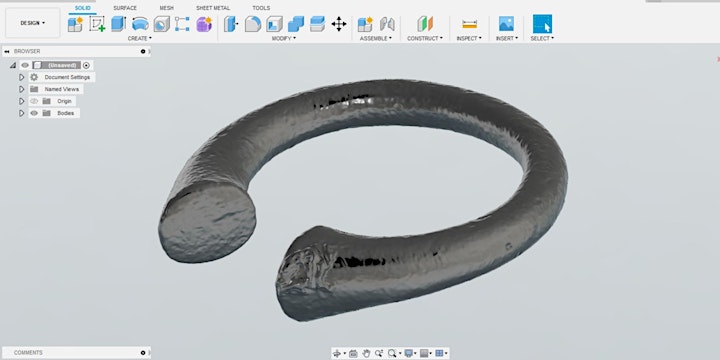The image size is (720, 360).
Task: Toggle visibility of Origin folder
Action: point(34,101)
